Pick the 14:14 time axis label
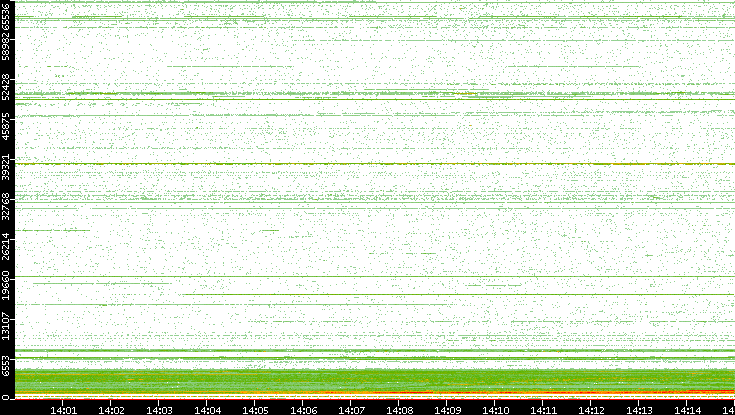The image size is (735, 415). (688, 410)
